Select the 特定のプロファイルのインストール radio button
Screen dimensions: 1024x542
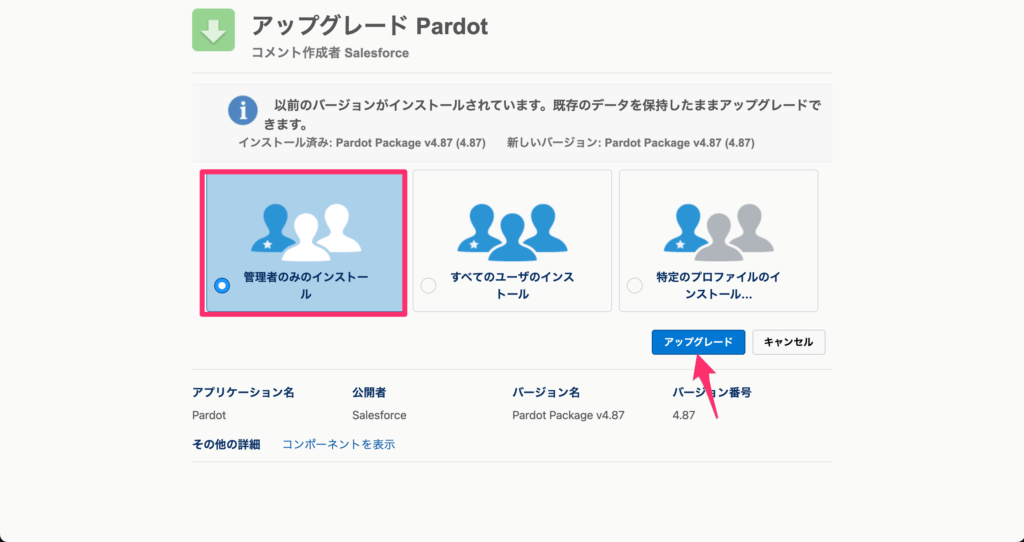[x=635, y=285]
